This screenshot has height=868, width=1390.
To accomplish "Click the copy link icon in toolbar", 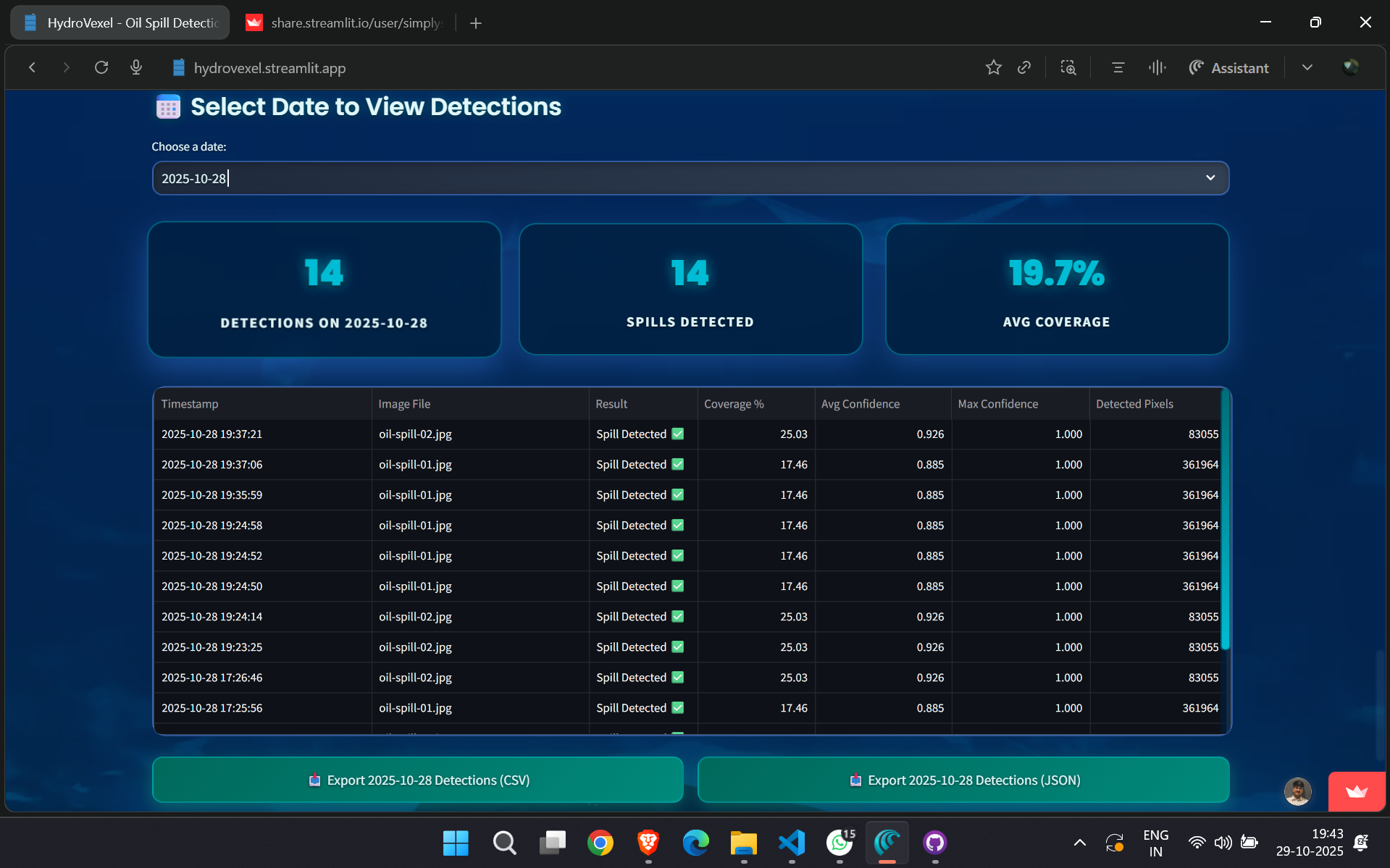I will point(1024,67).
